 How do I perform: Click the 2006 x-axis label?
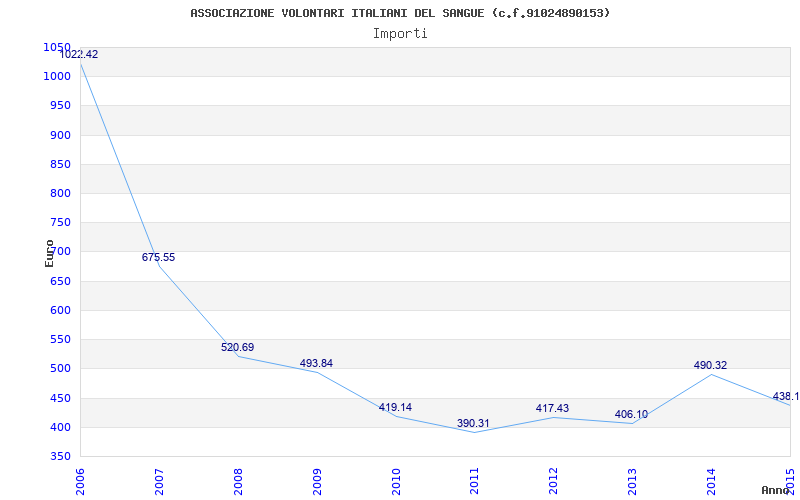81,481
